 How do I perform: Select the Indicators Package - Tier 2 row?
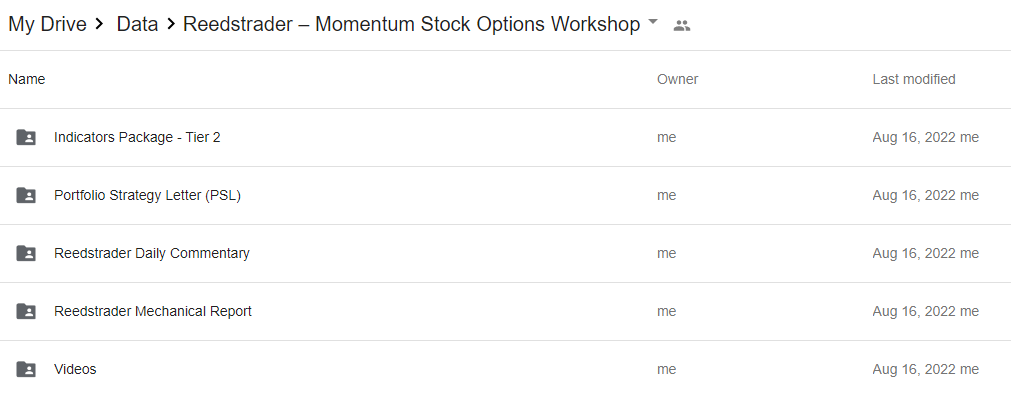pyautogui.click(x=506, y=137)
